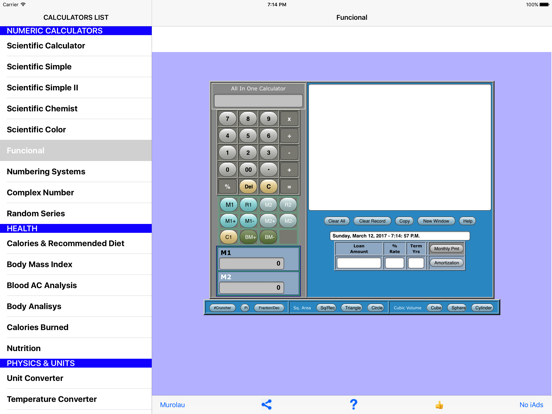Click the Clear All button
552x414 pixels.
tap(337, 221)
